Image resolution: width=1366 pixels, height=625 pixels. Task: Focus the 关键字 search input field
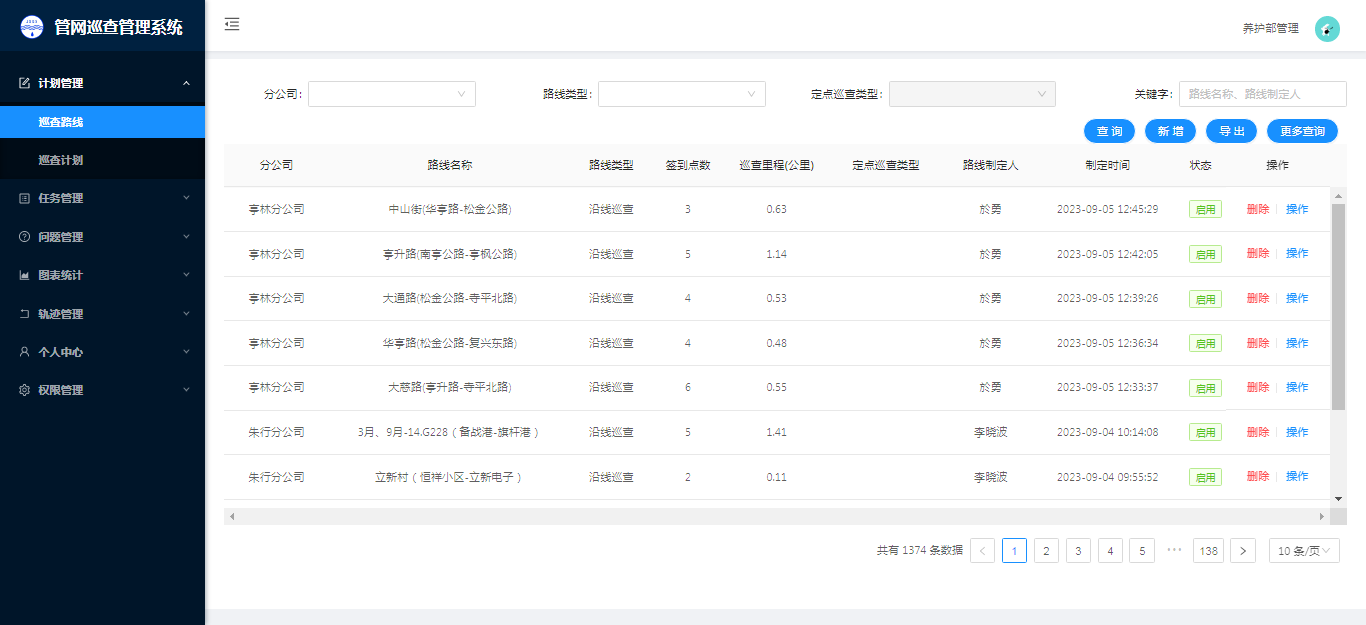click(1262, 94)
